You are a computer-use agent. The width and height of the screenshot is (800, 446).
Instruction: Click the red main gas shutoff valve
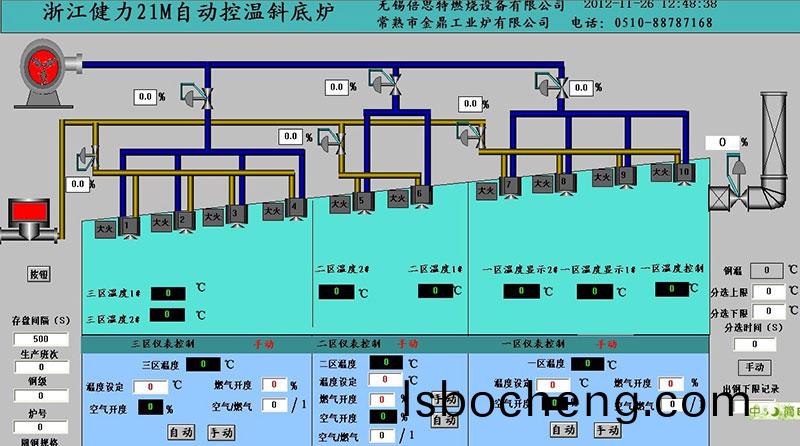pos(29,220)
